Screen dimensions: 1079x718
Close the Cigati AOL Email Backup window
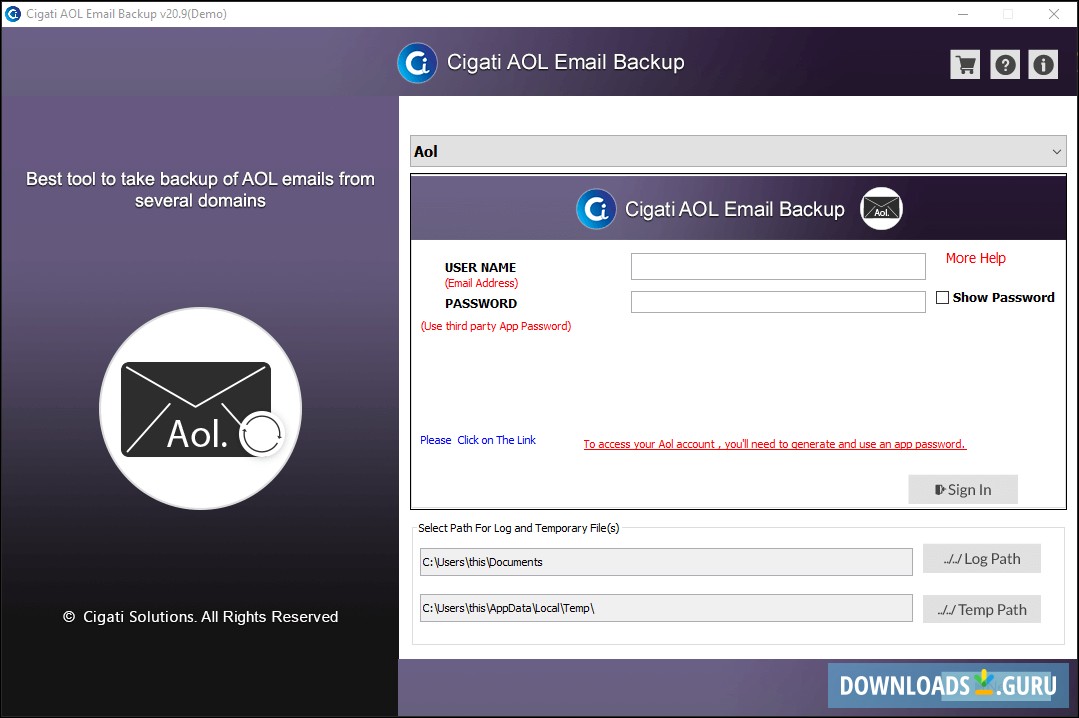[1054, 14]
